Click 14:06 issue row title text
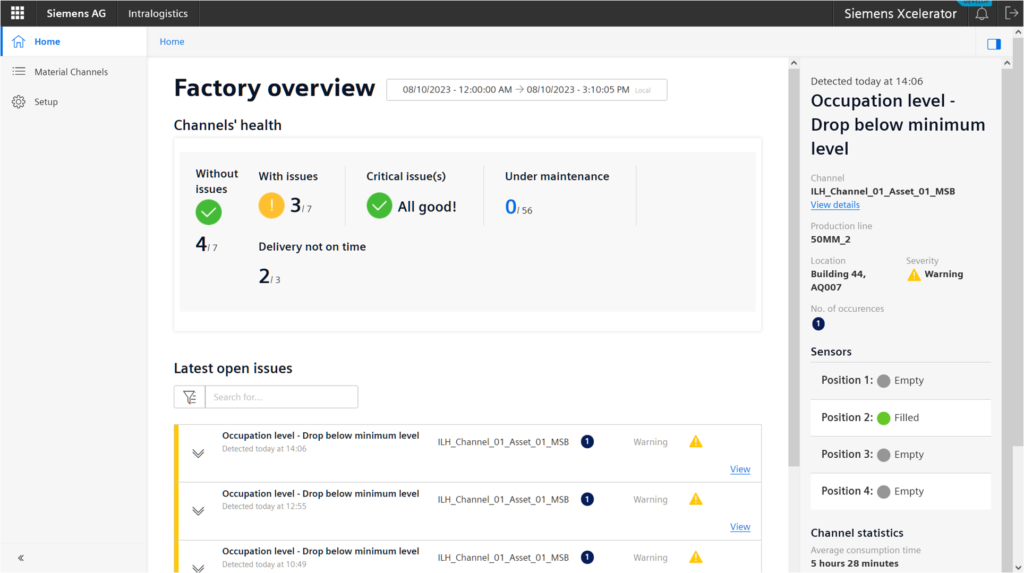 click(320, 435)
